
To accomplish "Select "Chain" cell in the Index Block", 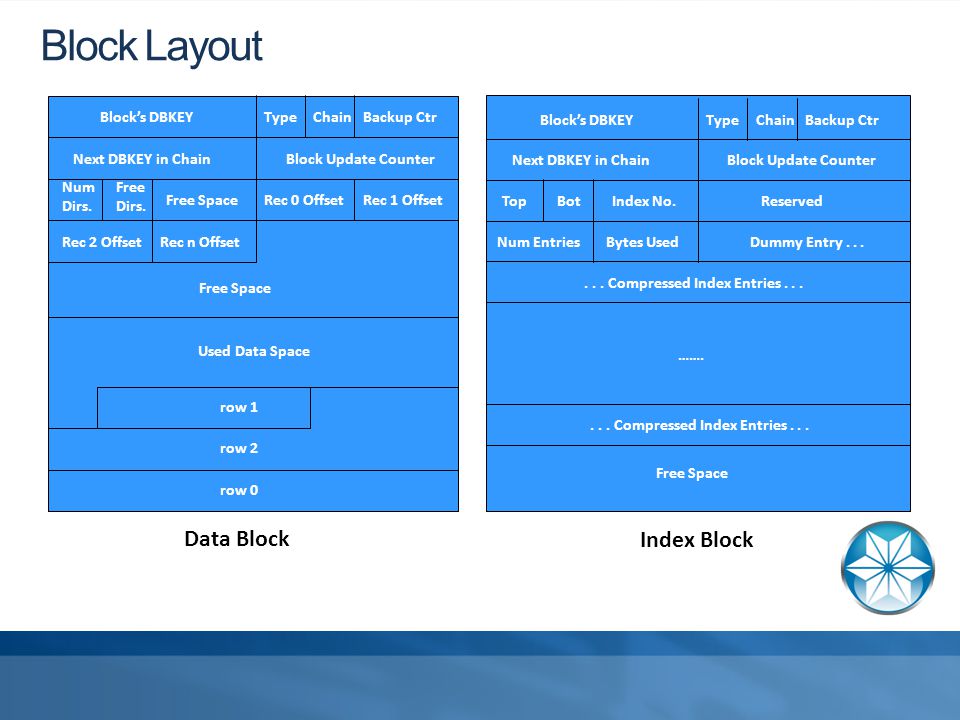I will click(x=773, y=118).
